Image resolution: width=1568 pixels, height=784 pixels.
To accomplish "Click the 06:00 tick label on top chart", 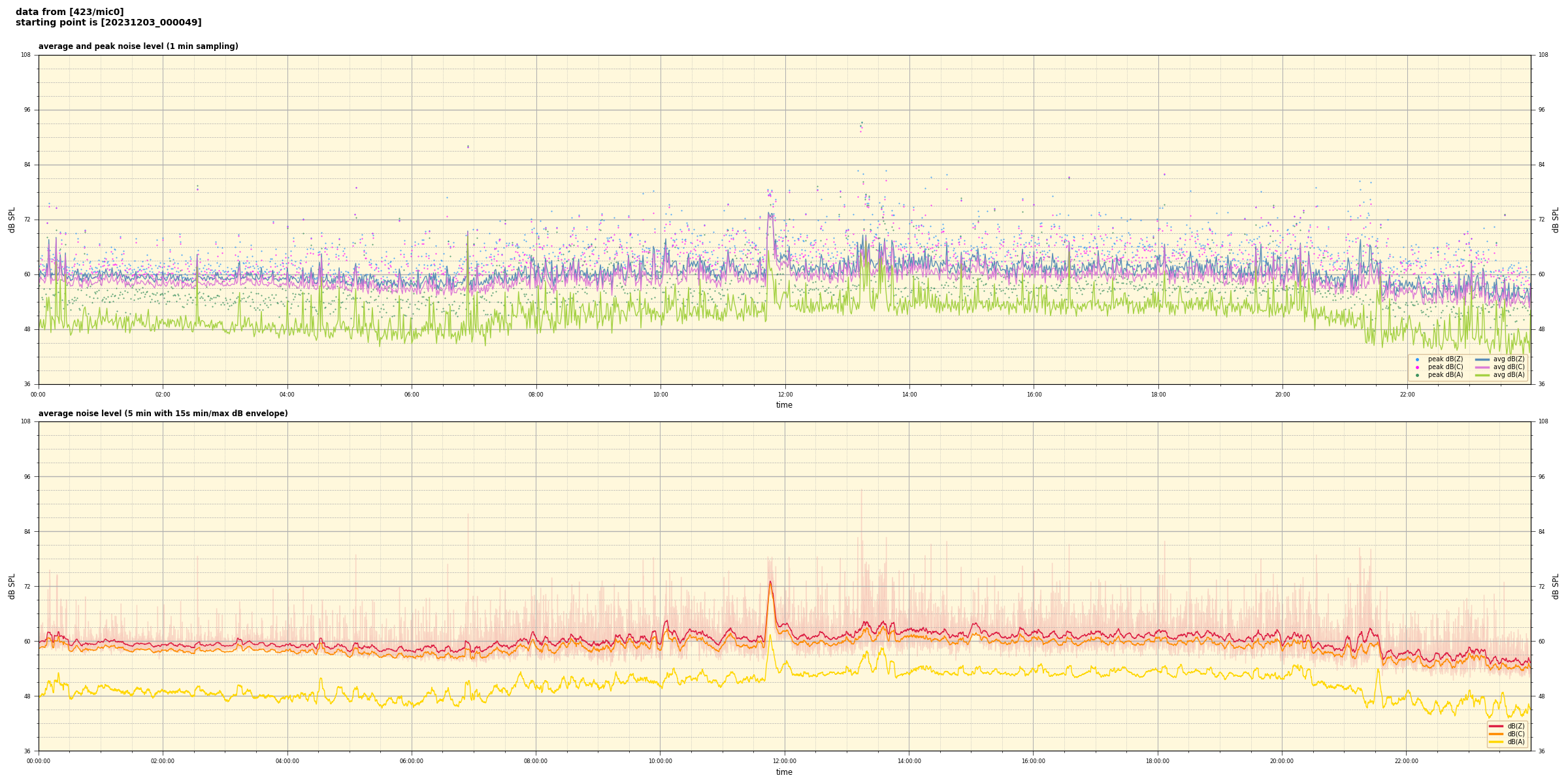I will pos(412,395).
